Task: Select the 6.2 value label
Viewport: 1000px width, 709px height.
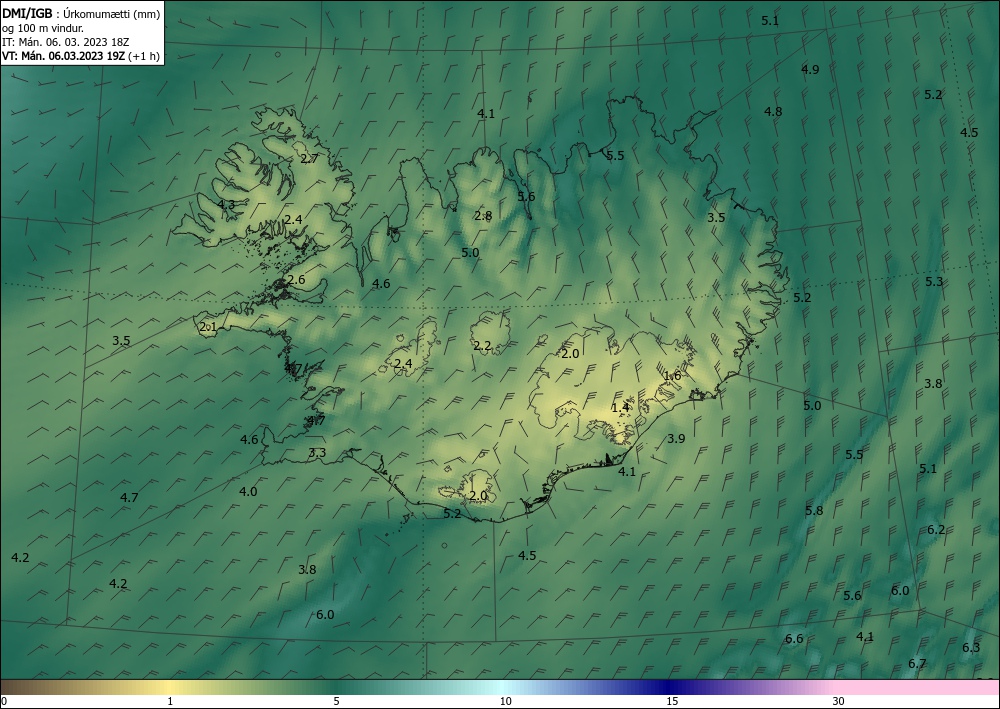Action: coord(936,530)
